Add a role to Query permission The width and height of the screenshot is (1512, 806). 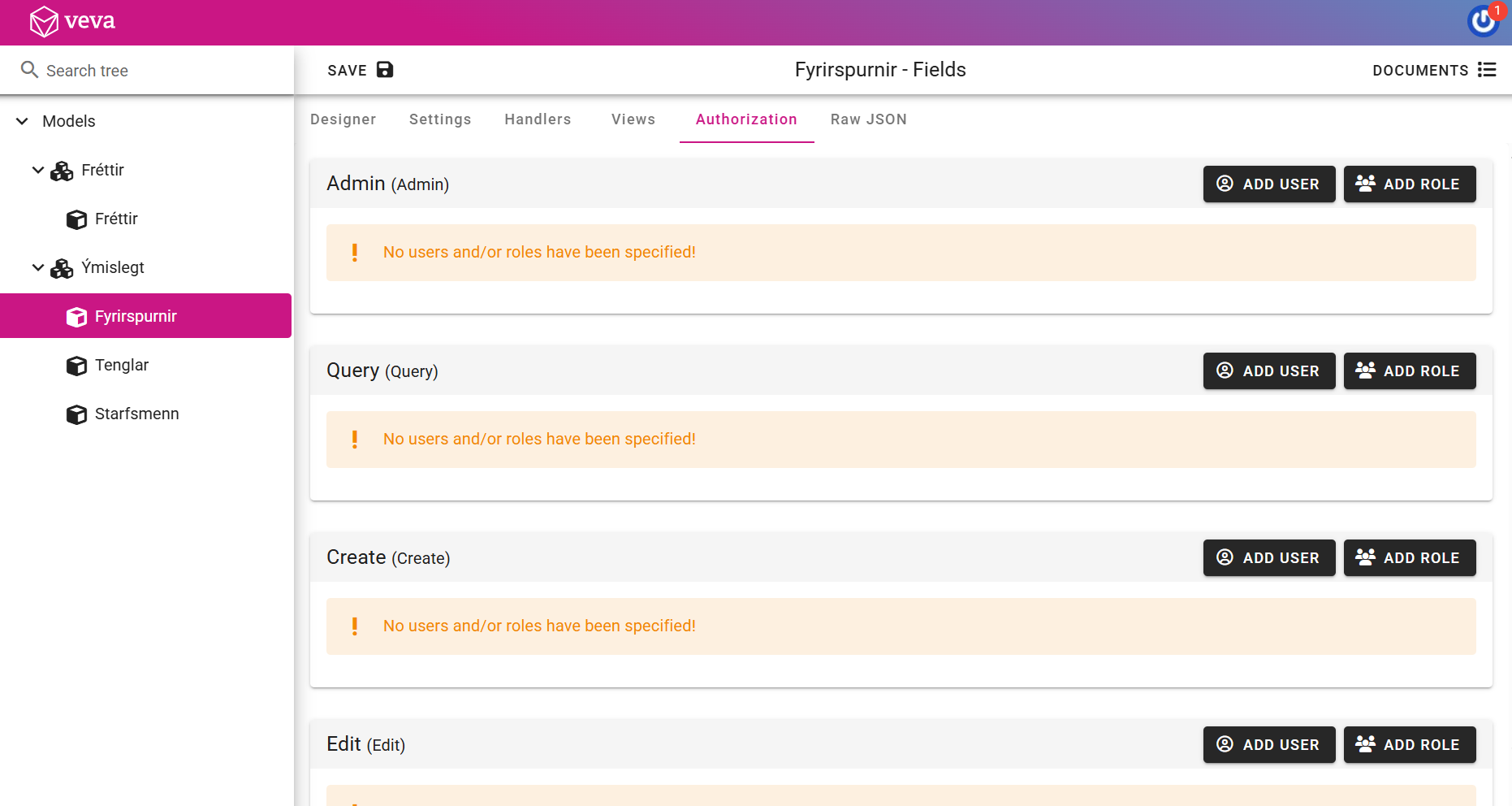(x=1409, y=371)
